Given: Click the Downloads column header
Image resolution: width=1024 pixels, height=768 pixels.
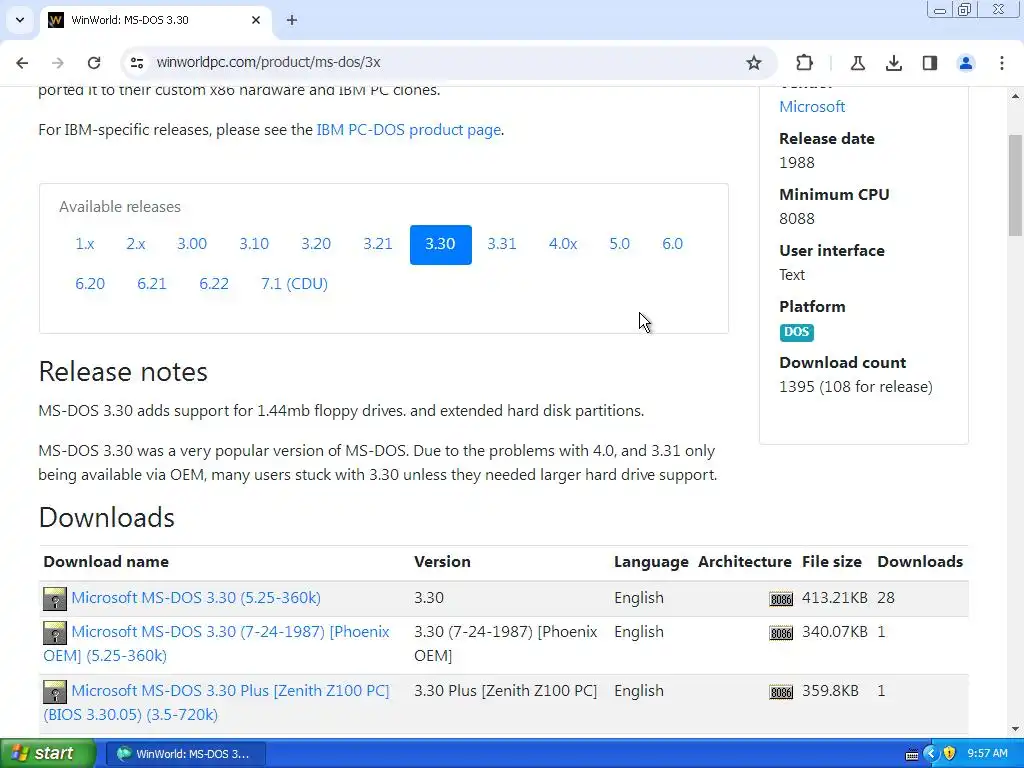Looking at the screenshot, I should point(920,562).
